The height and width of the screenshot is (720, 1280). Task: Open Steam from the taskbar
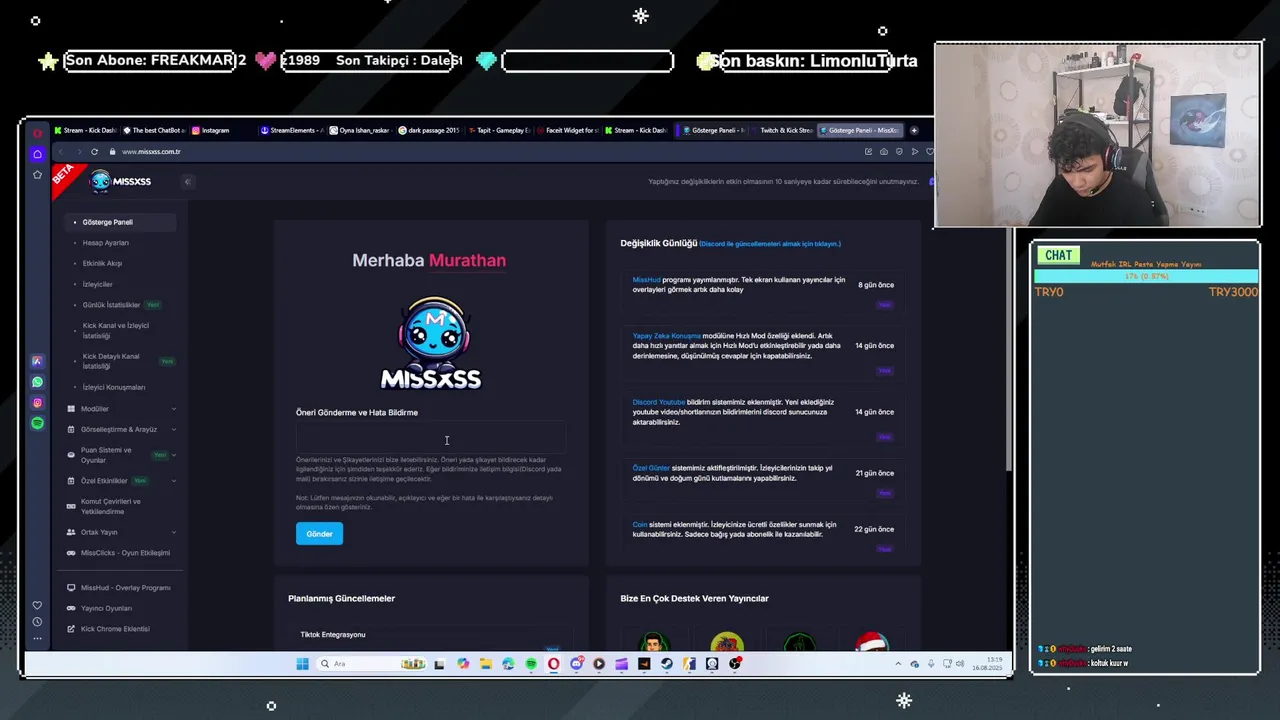pos(666,664)
